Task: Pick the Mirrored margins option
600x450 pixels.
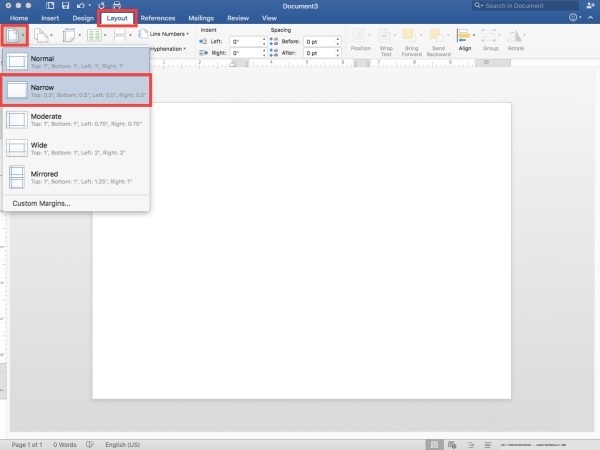Action: click(75, 177)
